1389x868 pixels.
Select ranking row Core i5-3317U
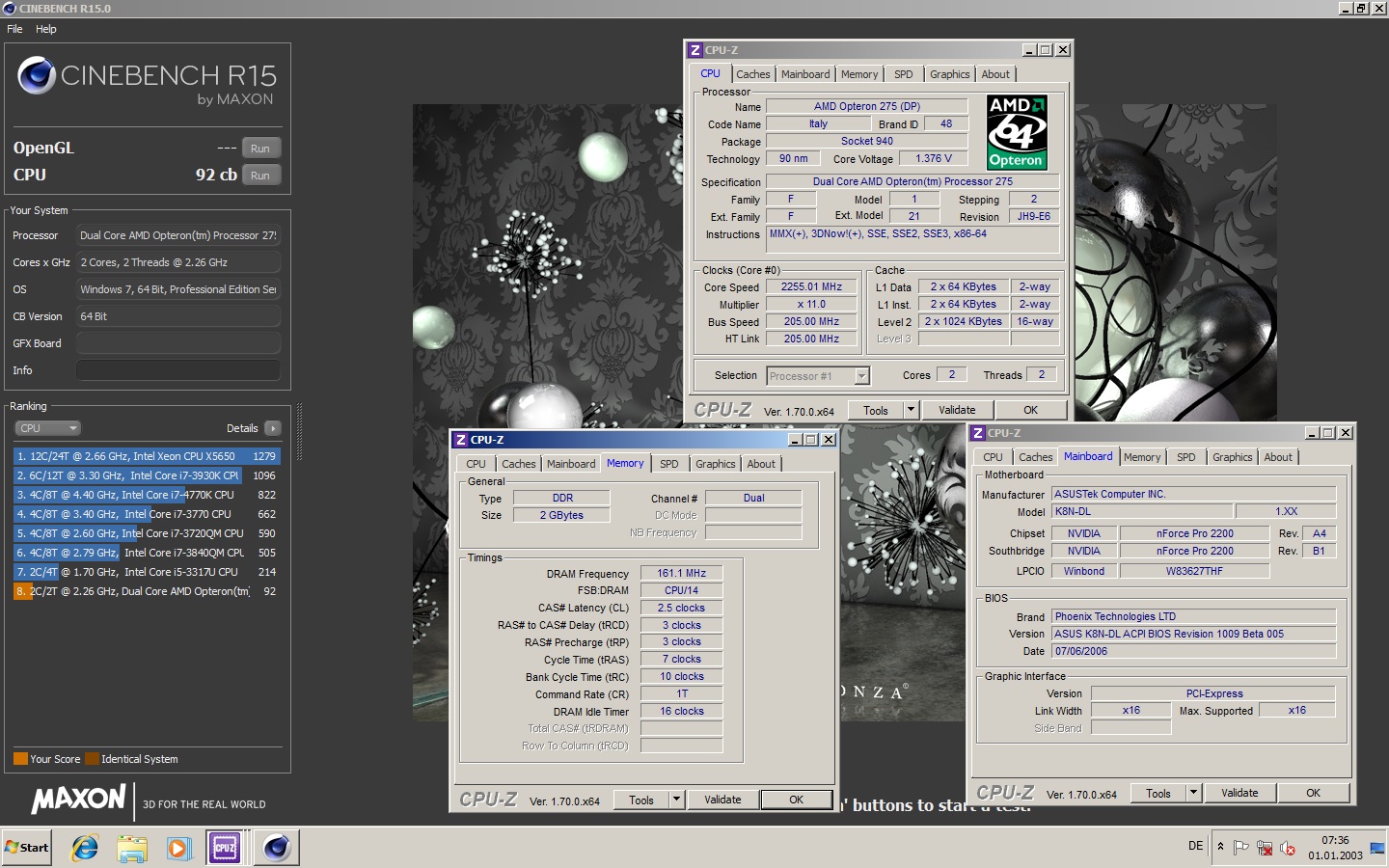click(147, 572)
